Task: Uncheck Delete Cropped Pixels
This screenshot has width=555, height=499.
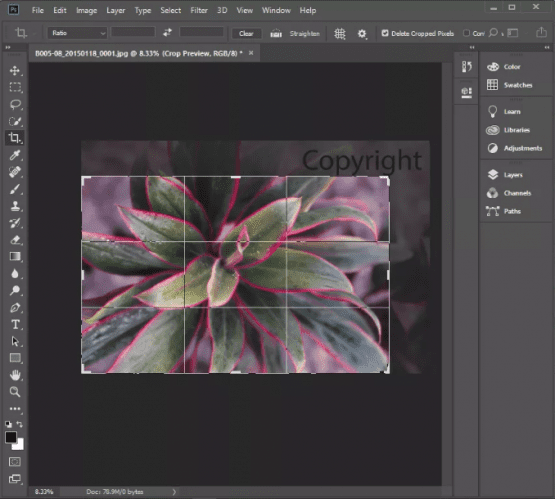Action: [385, 33]
